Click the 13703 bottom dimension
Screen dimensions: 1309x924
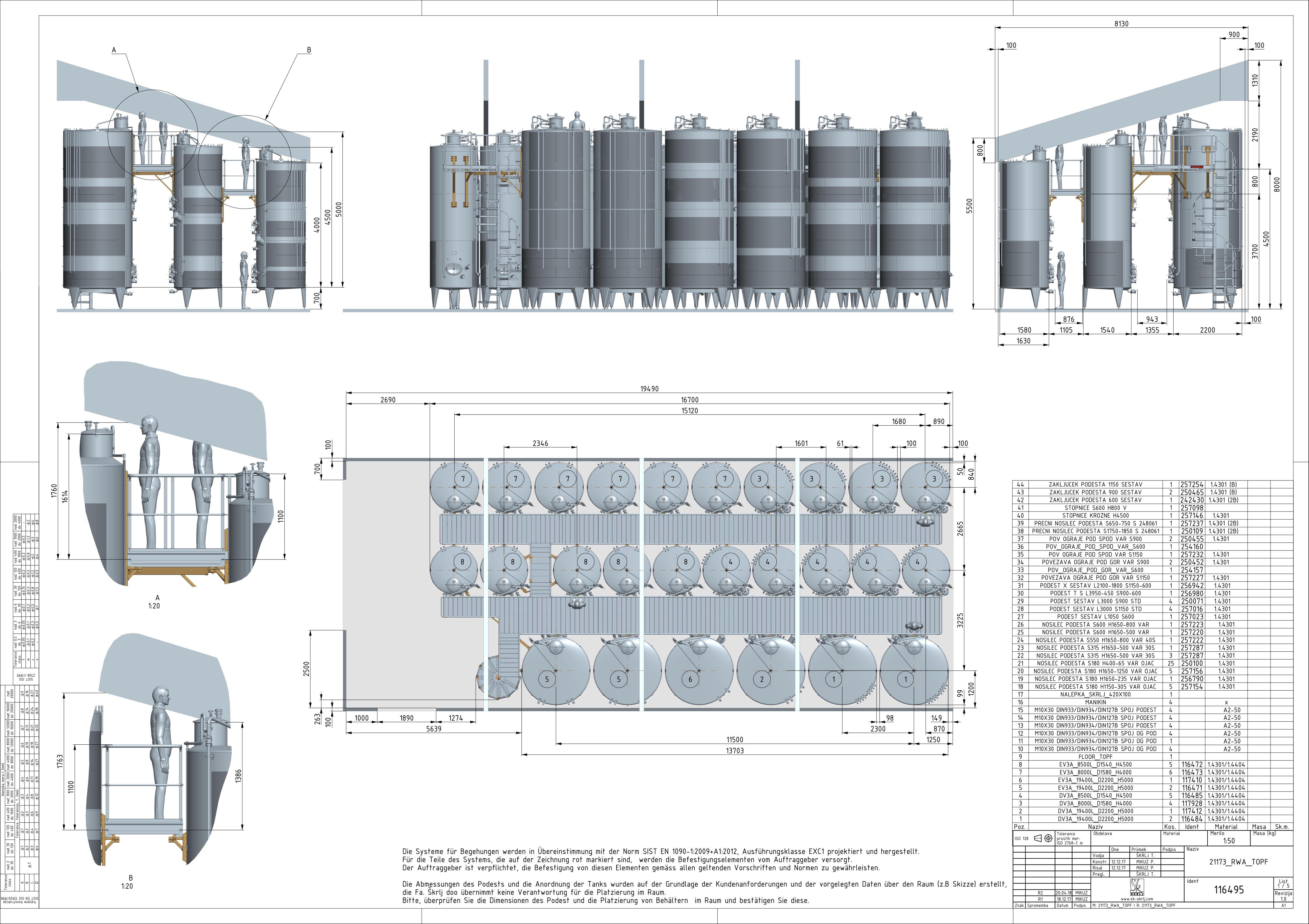click(x=735, y=751)
